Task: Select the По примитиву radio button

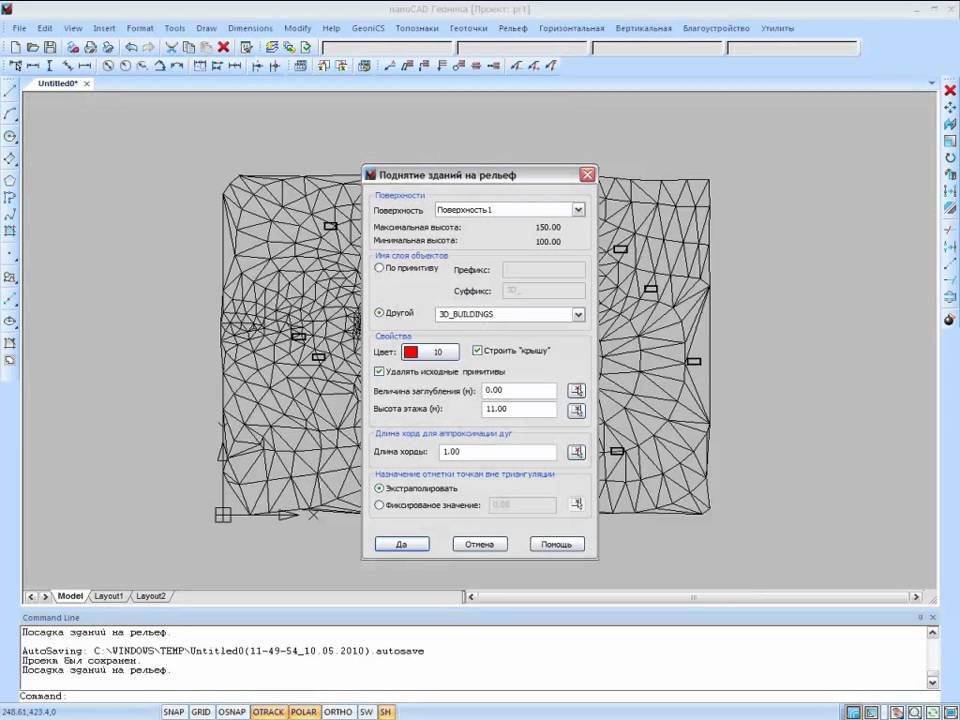Action: pos(379,268)
